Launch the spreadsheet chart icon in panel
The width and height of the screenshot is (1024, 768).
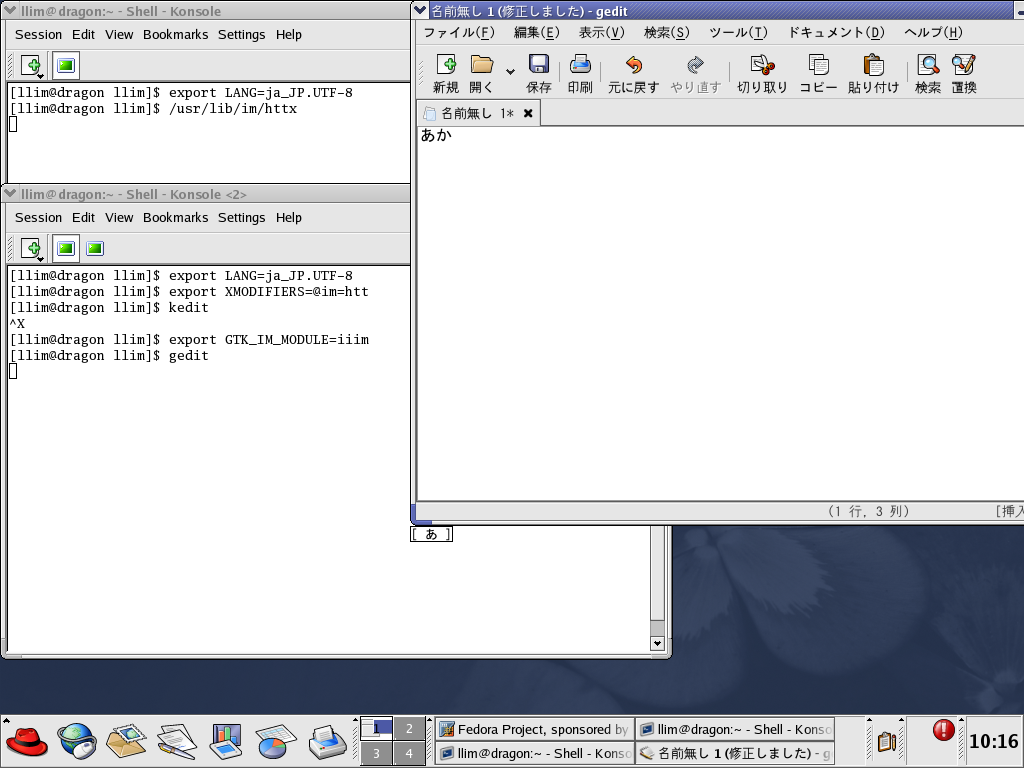[x=276, y=742]
